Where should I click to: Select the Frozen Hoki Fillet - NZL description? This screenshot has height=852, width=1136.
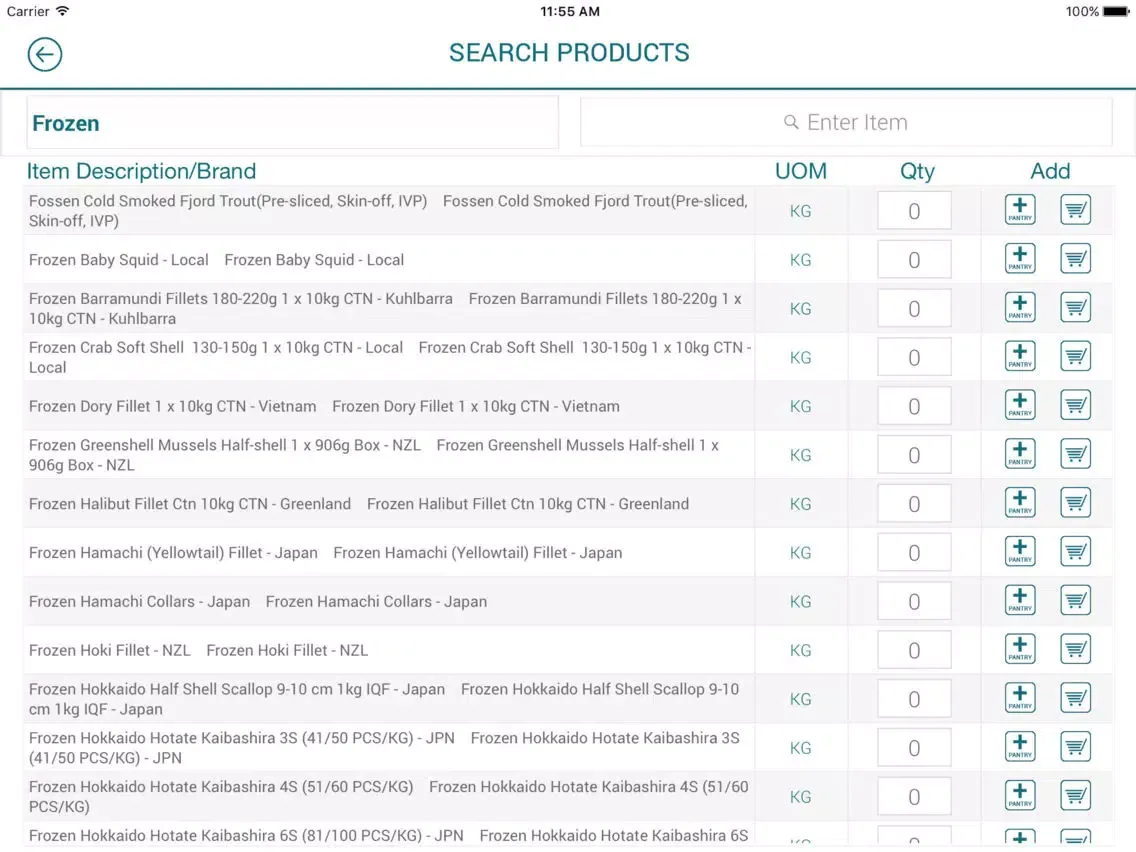tap(199, 650)
